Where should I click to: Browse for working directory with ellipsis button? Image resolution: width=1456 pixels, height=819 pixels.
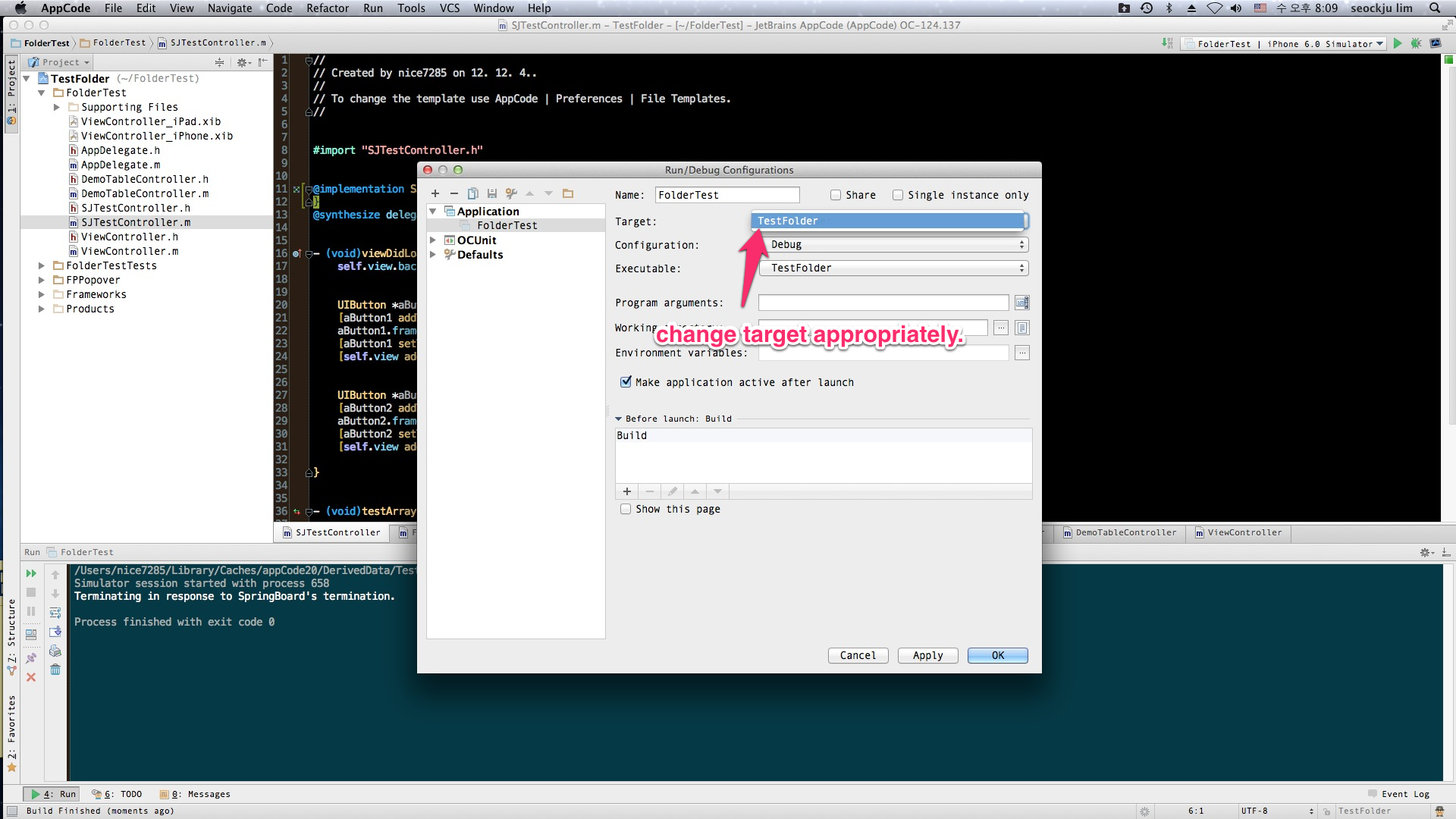(x=1001, y=328)
